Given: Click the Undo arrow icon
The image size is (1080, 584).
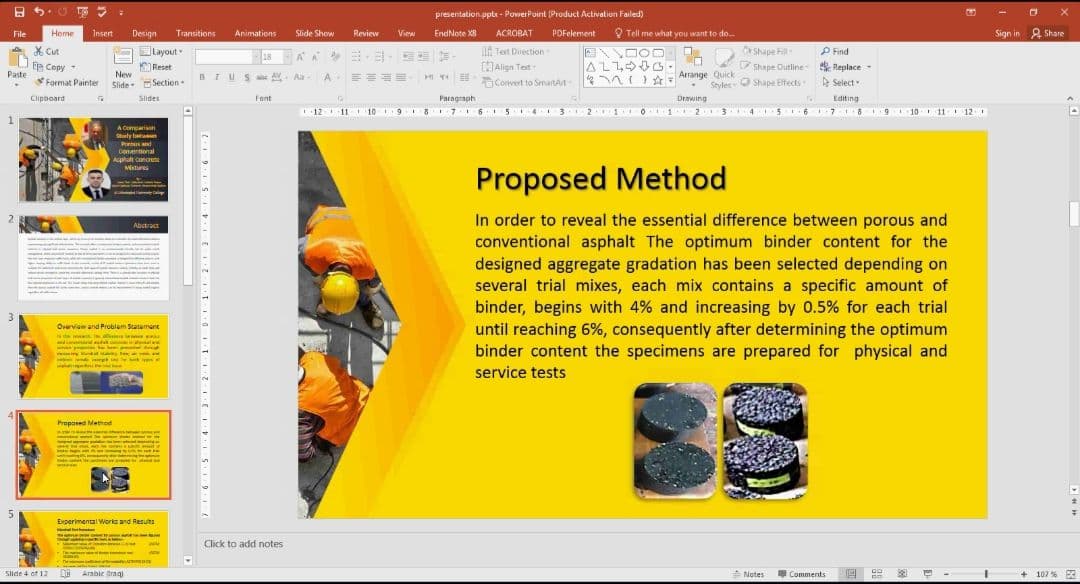Looking at the screenshot, I should click(39, 12).
